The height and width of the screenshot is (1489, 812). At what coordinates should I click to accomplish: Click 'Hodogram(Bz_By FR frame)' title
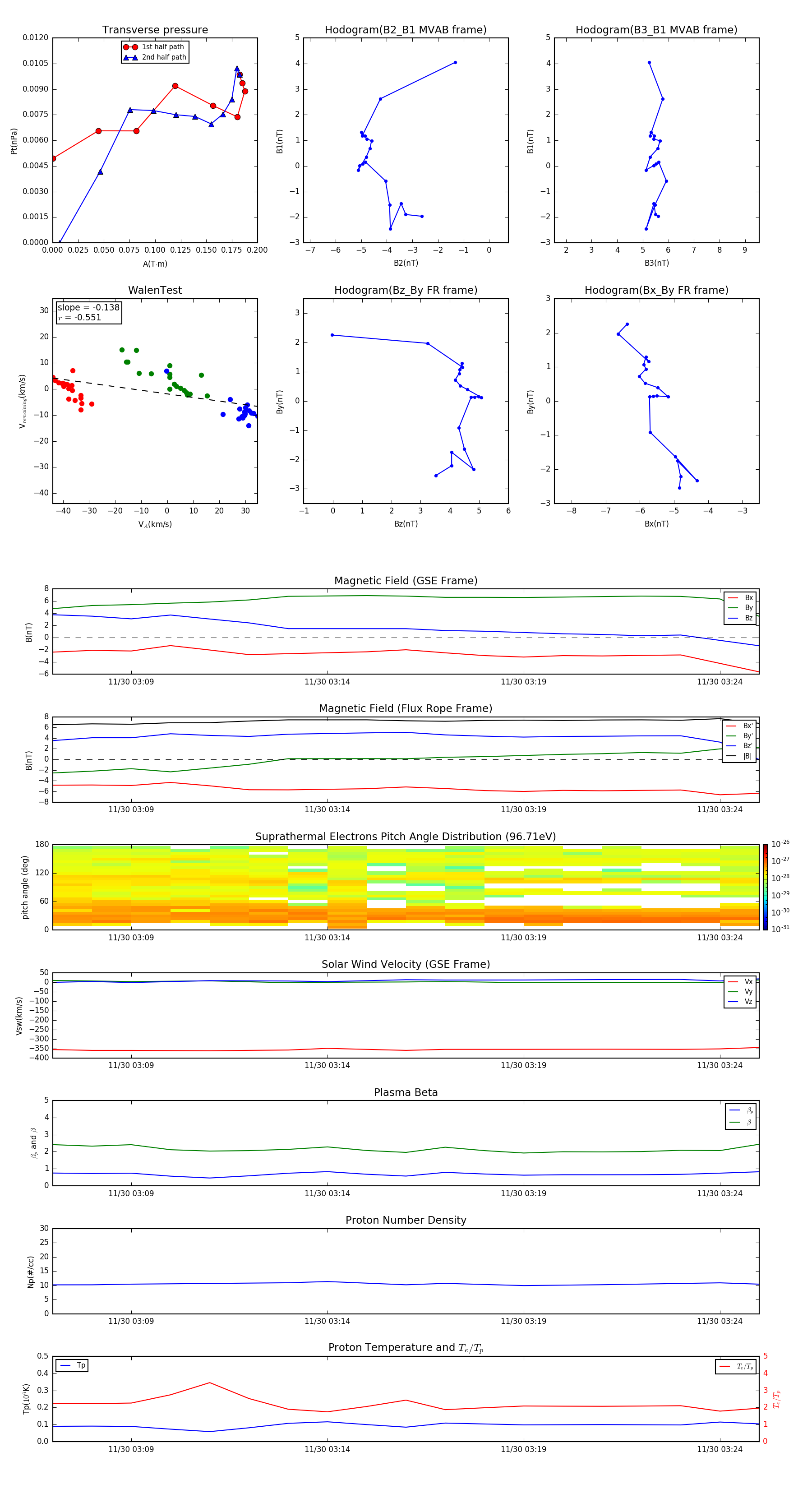click(406, 290)
